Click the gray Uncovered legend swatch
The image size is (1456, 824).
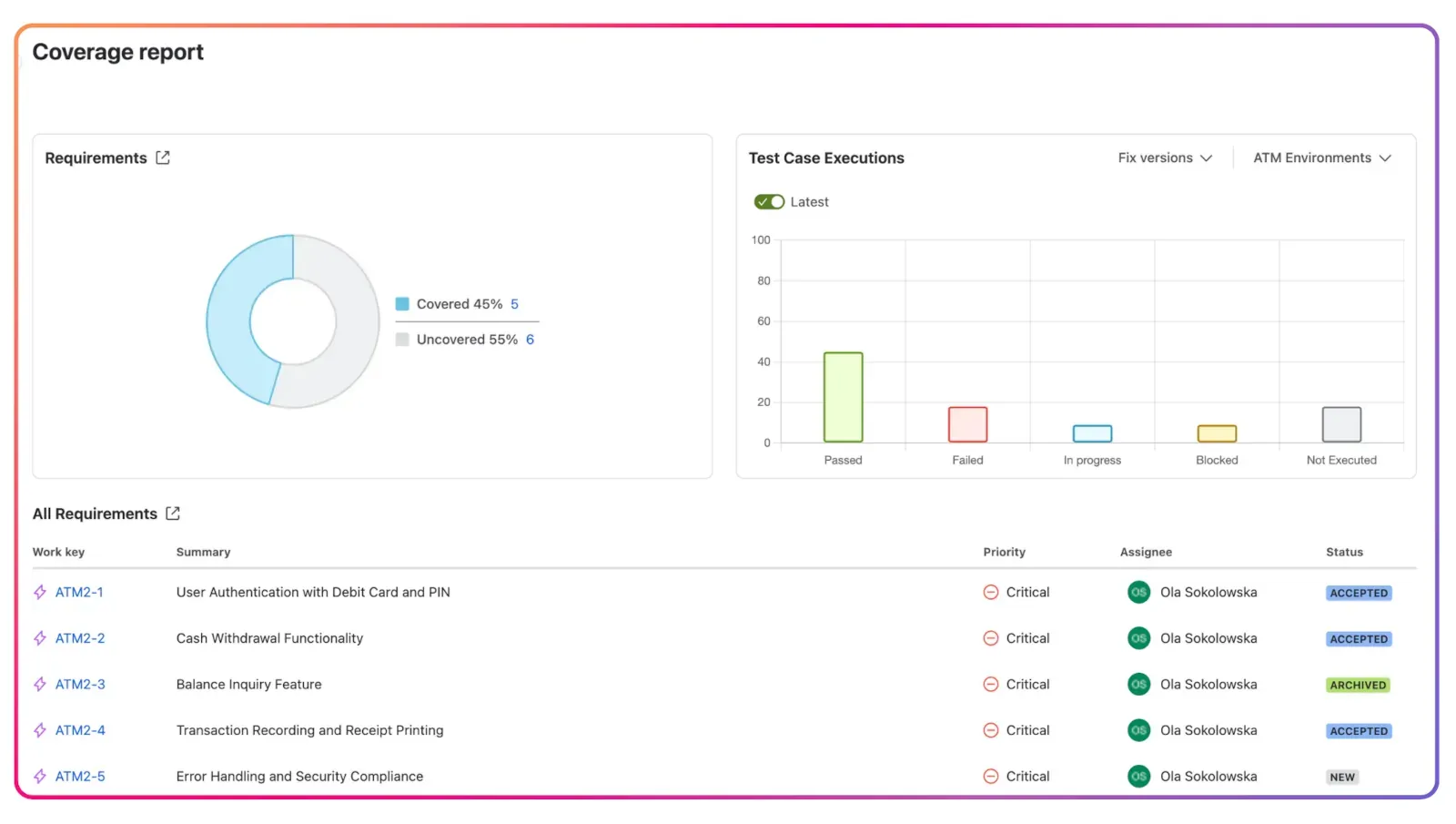coord(402,340)
